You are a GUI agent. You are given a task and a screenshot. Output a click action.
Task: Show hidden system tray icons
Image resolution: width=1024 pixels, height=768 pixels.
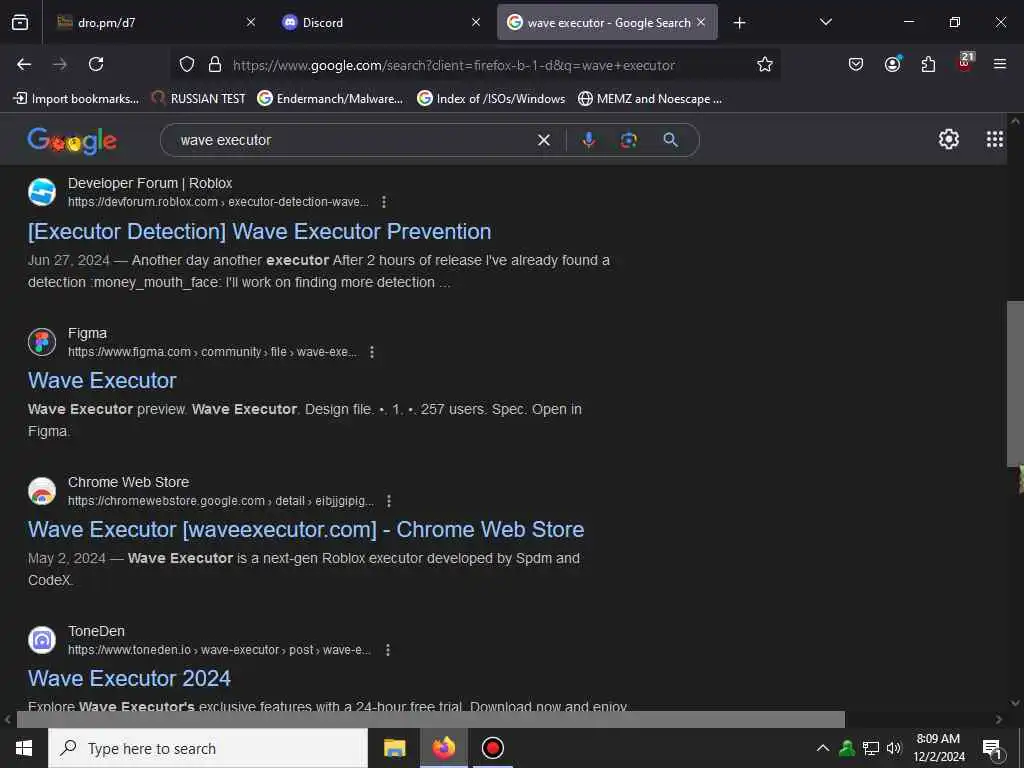point(823,748)
